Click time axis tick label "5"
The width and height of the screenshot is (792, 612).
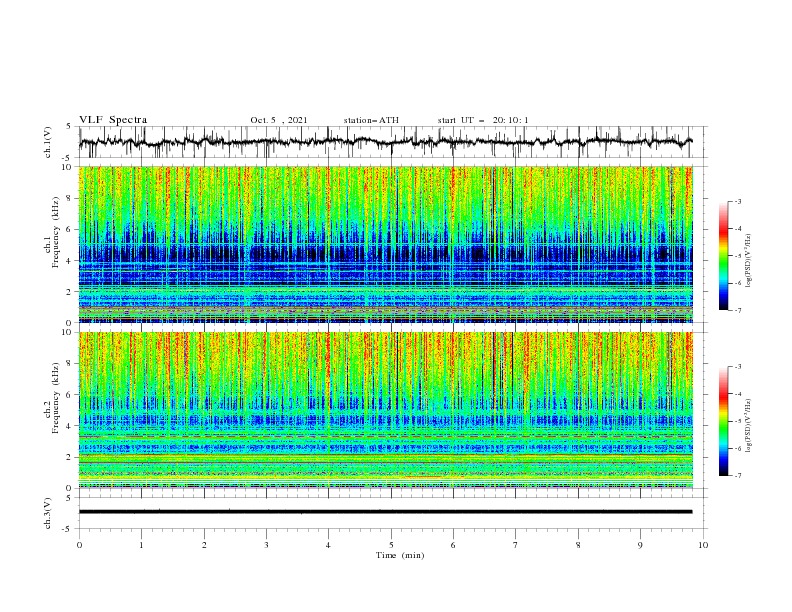point(391,545)
